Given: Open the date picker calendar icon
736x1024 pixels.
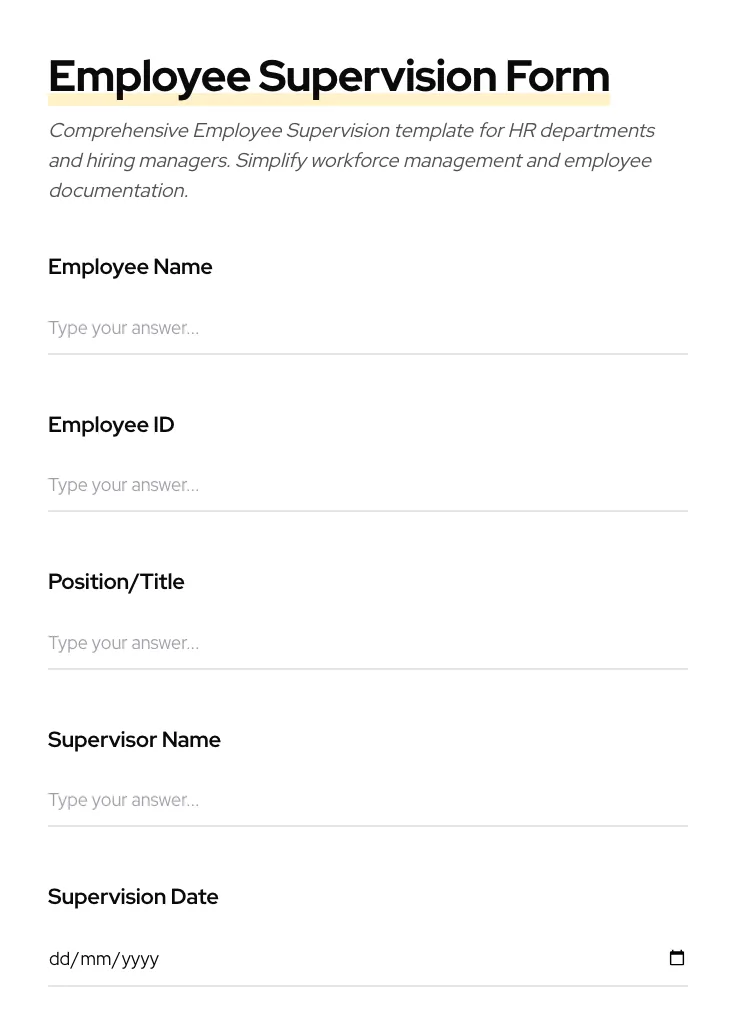Looking at the screenshot, I should click(x=677, y=957).
